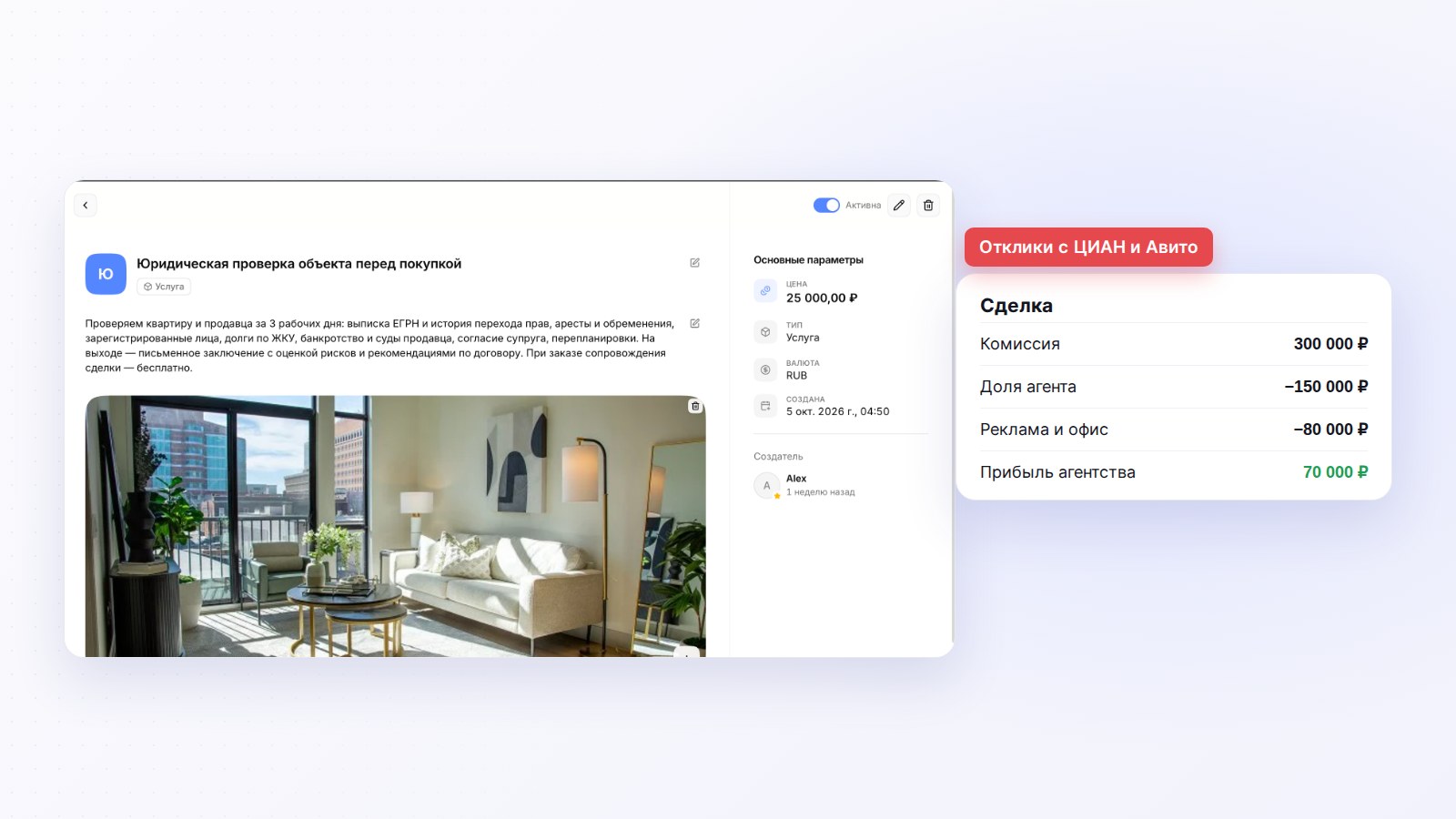Viewport: 1456px width, 819px height.
Task: Click the currency icon next to Валюта
Action: tap(765, 369)
